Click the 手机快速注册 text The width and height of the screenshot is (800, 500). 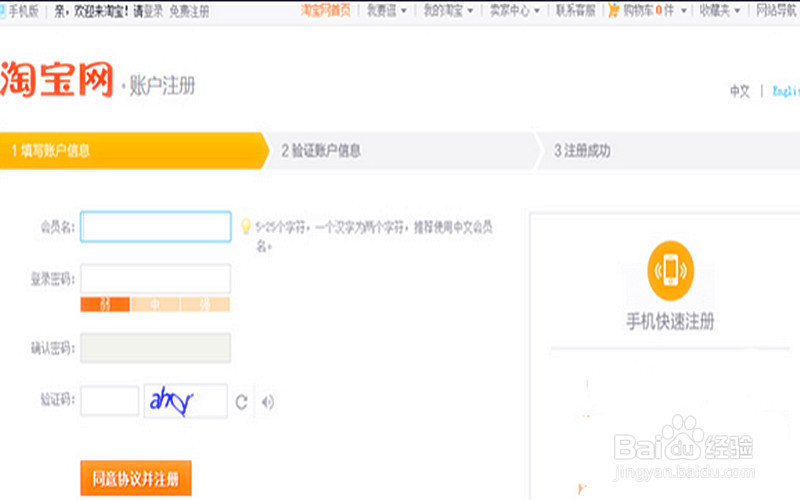pos(670,321)
